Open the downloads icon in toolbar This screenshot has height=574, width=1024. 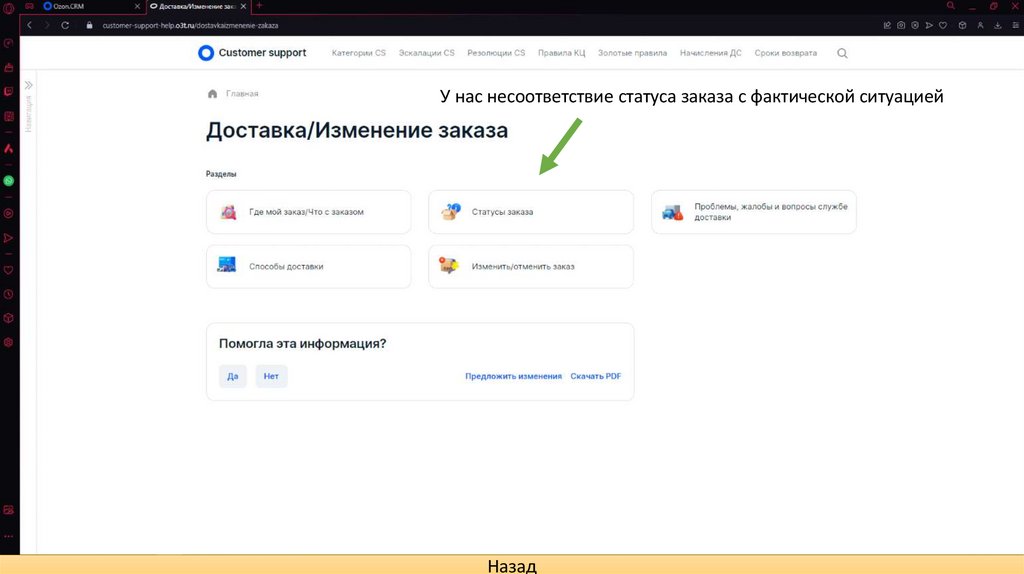tap(998, 25)
